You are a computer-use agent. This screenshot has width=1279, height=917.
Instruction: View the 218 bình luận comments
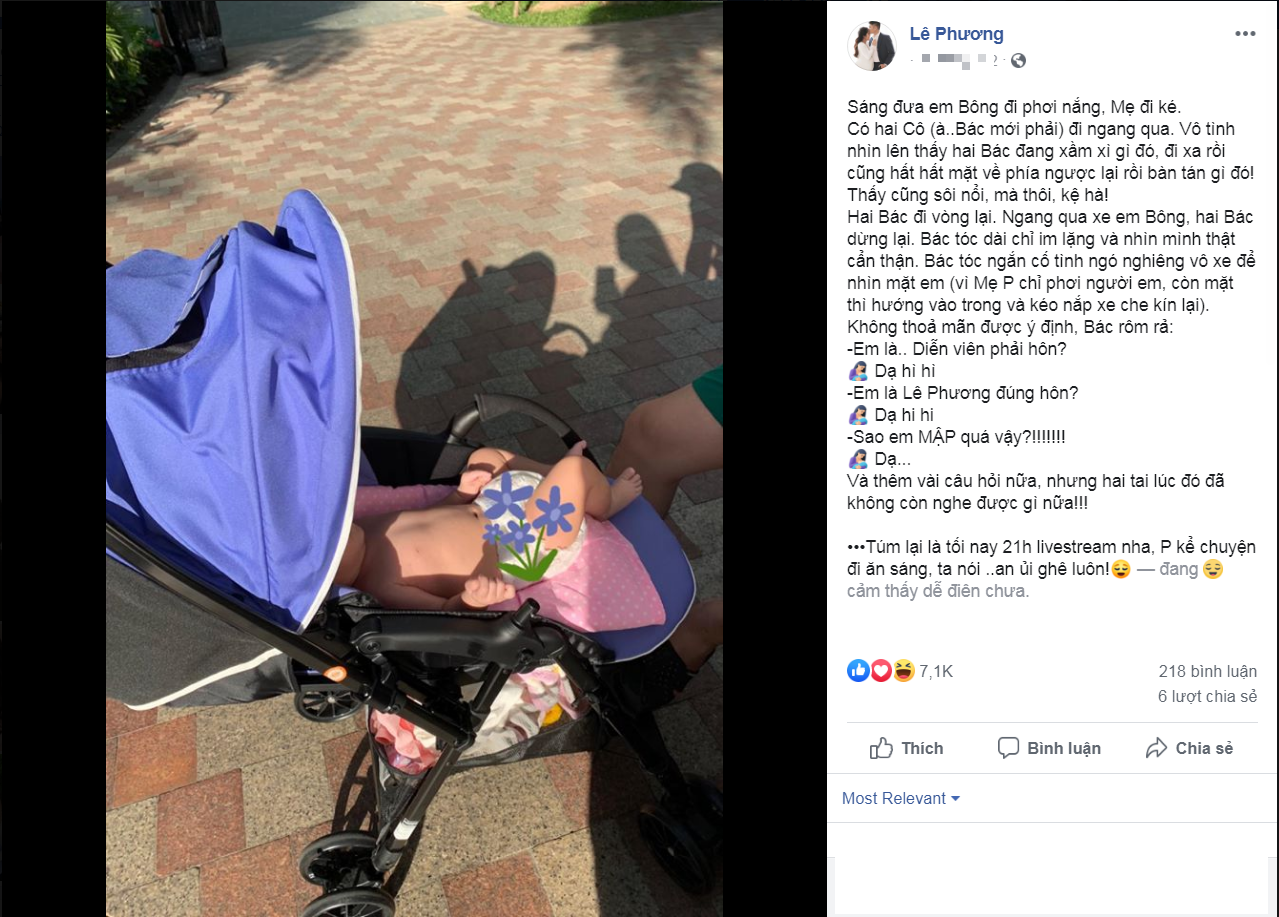[x=1208, y=671]
